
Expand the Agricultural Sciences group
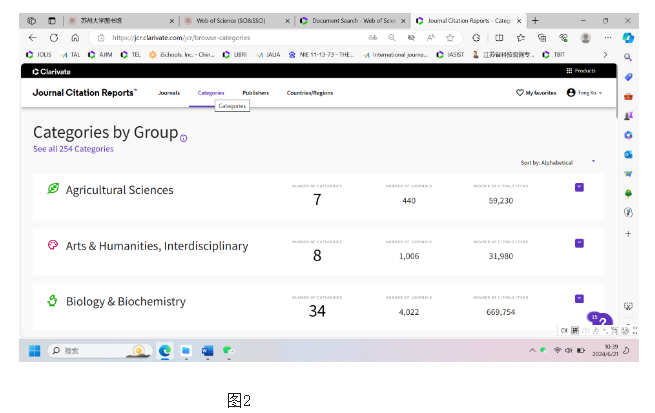(579, 187)
